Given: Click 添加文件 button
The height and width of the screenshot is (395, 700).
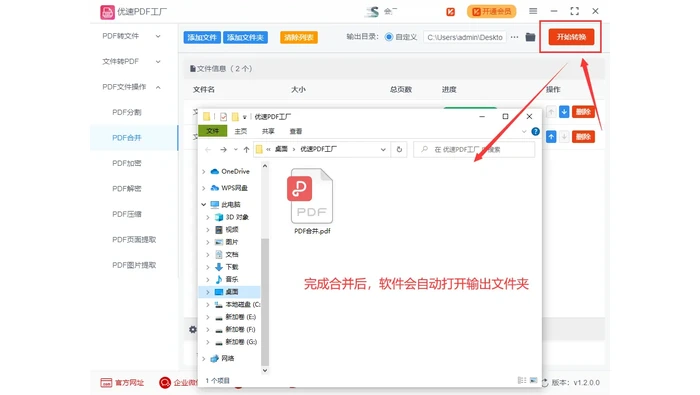Looking at the screenshot, I should (202, 37).
